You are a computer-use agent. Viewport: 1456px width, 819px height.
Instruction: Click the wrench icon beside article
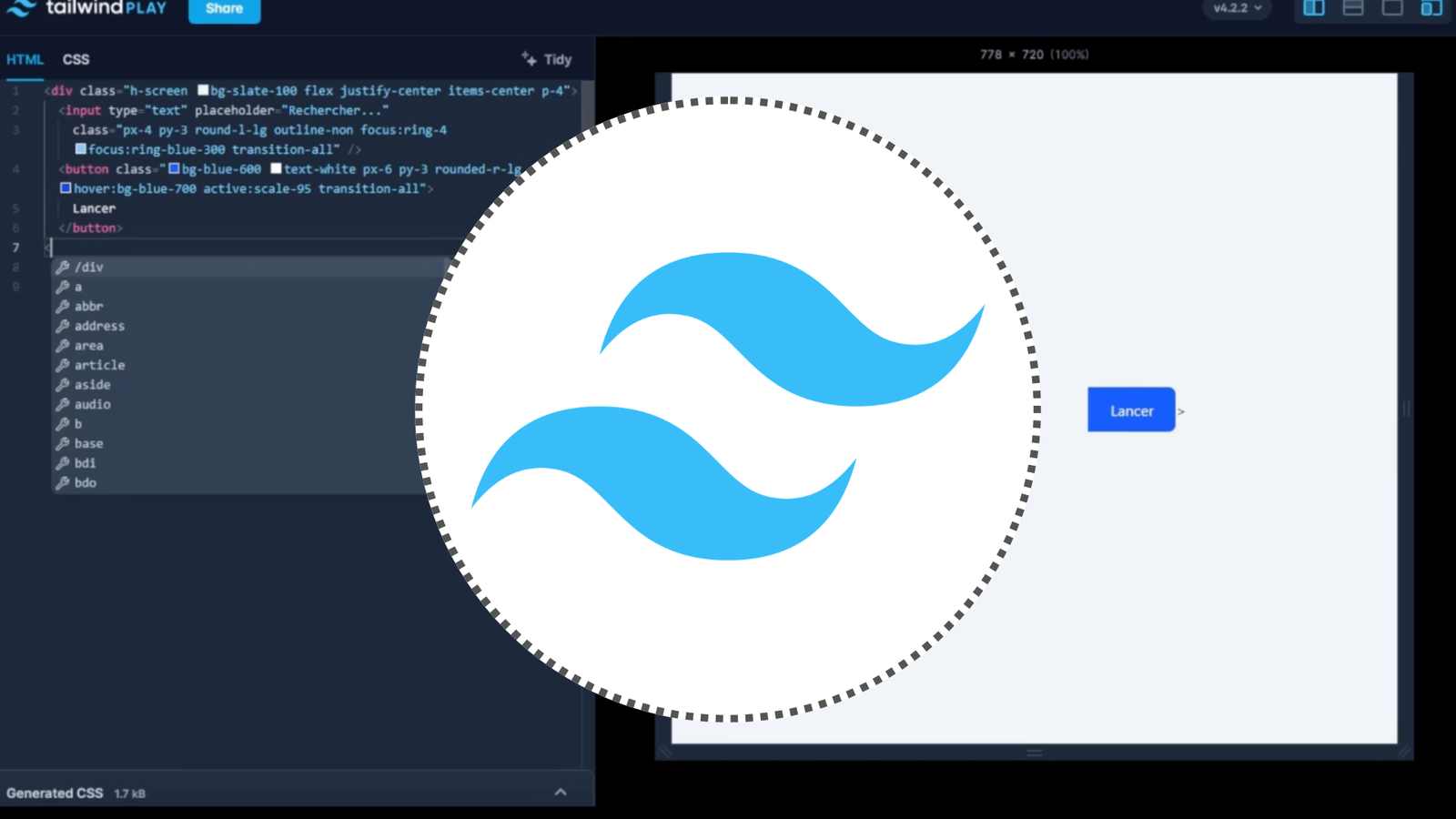(x=63, y=365)
